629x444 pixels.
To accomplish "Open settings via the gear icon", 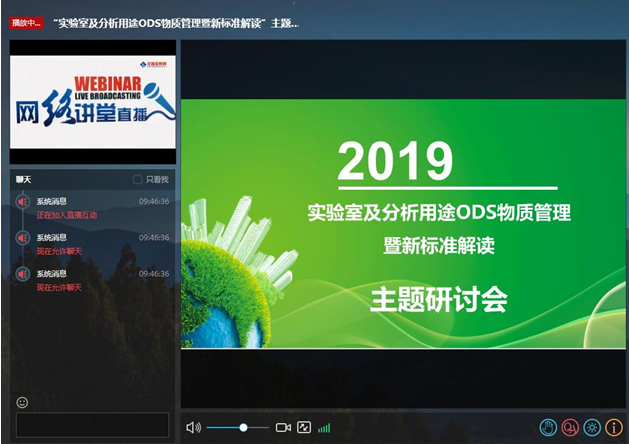I will pos(592,428).
